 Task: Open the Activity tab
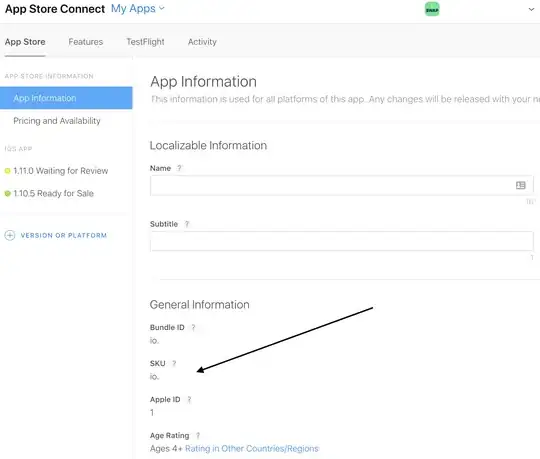tap(202, 42)
